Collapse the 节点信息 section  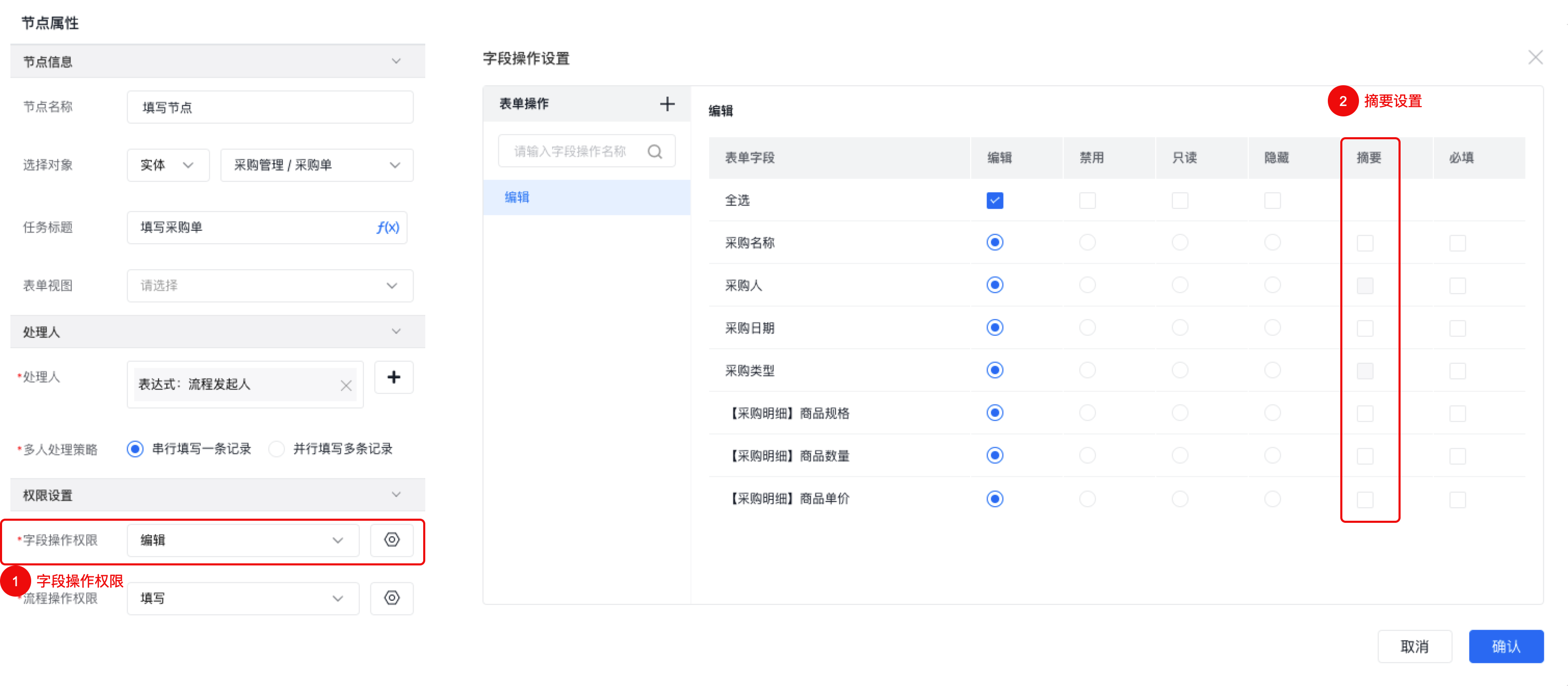coord(396,61)
